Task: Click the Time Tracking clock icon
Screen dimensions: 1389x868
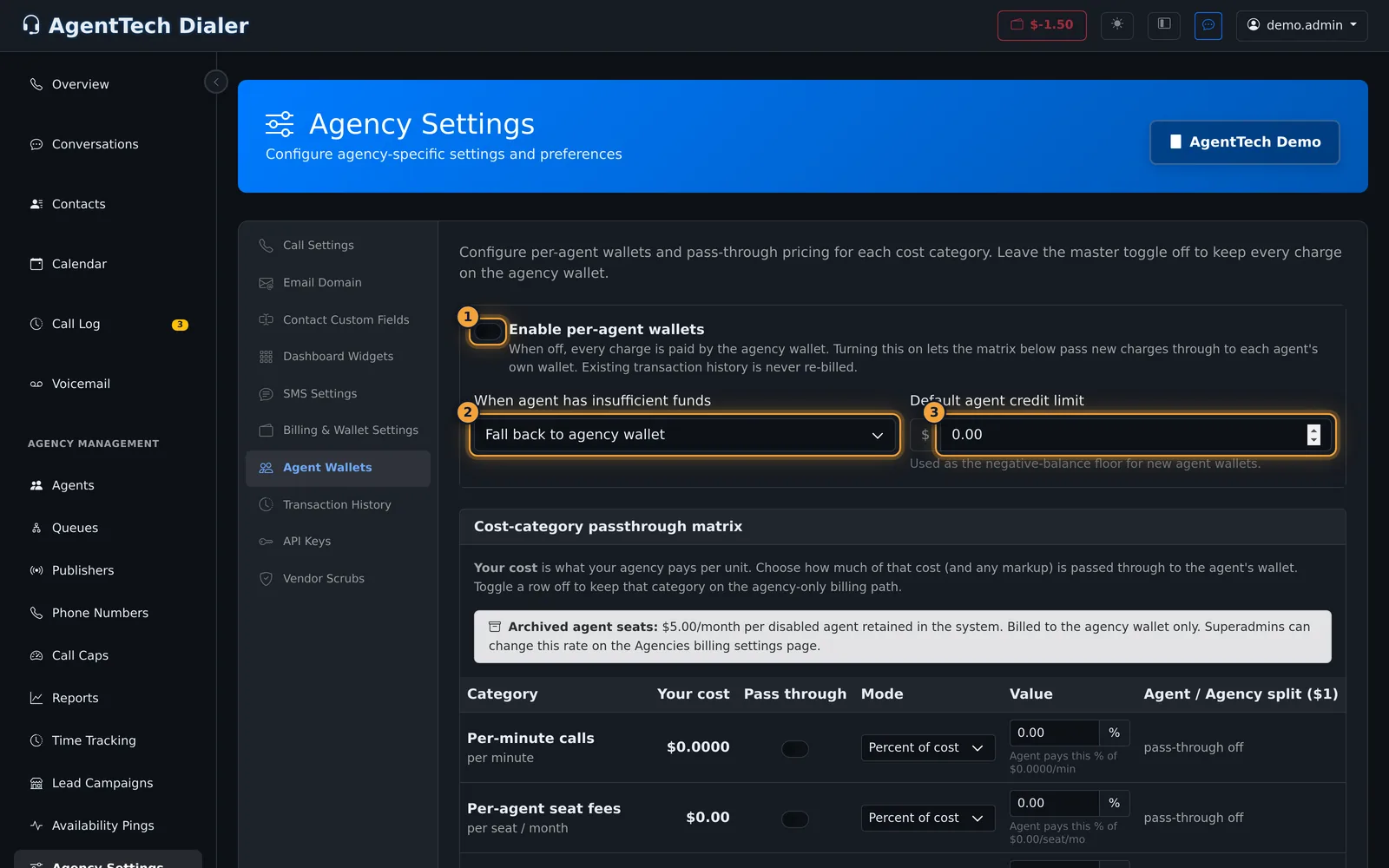Action: click(36, 740)
